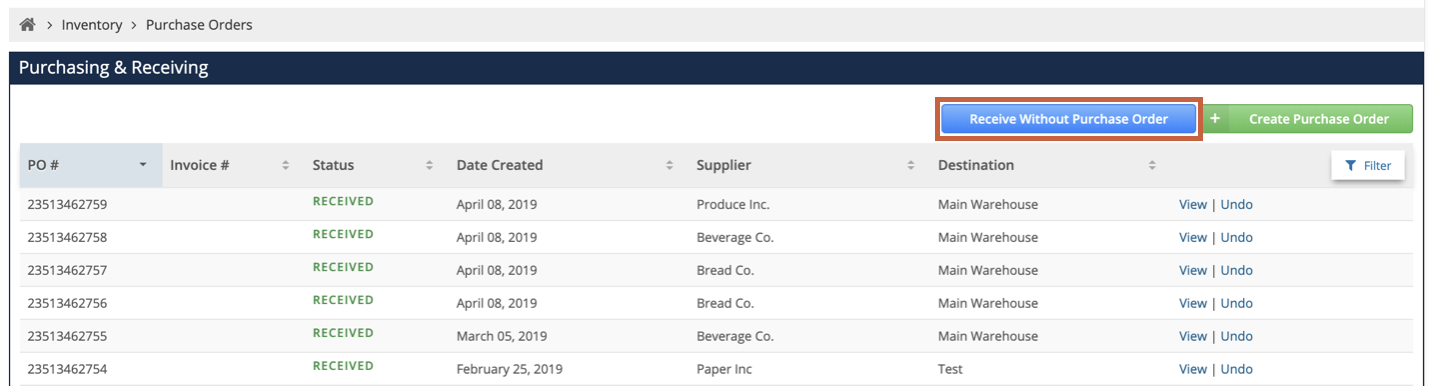This screenshot has width=1432, height=392.
Task: View PO 23513462757 from Bread Co.
Action: pyautogui.click(x=1193, y=270)
